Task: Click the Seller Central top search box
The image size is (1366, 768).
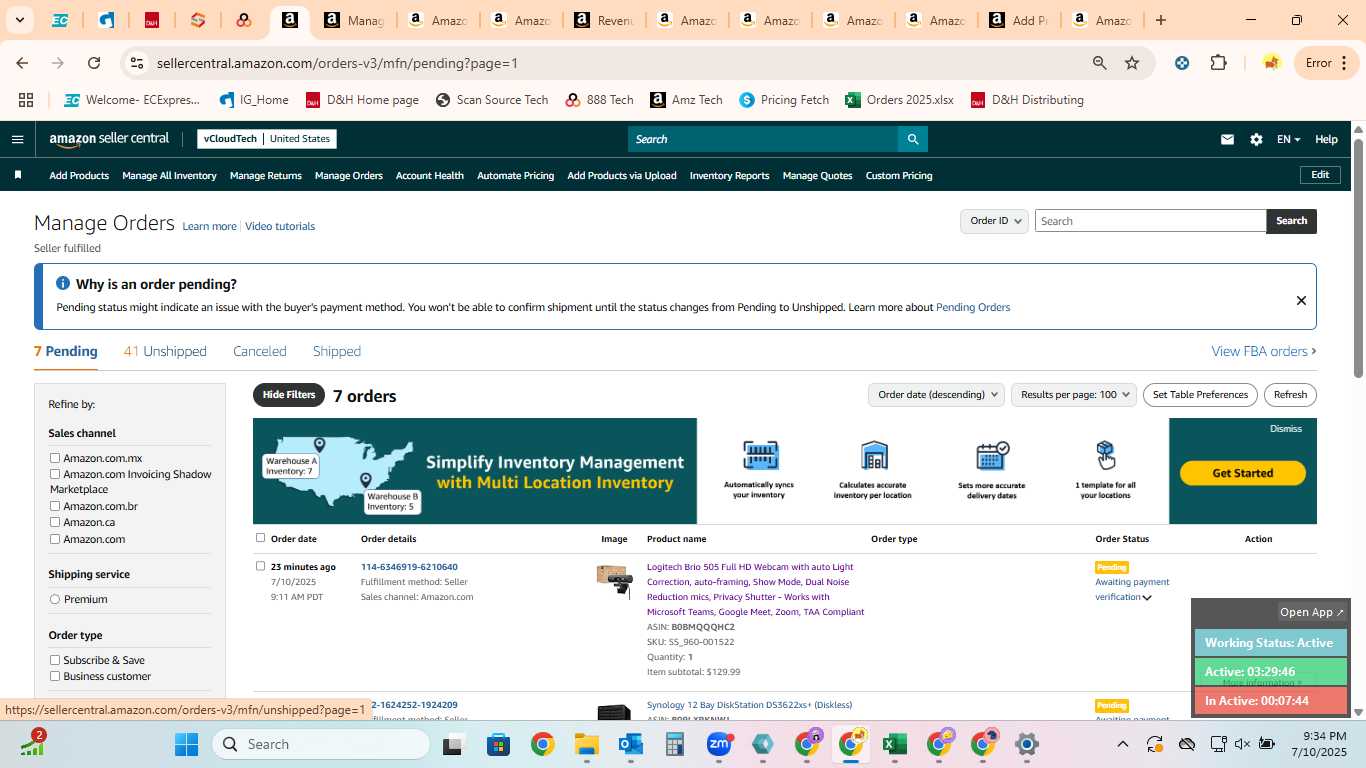Action: (762, 139)
